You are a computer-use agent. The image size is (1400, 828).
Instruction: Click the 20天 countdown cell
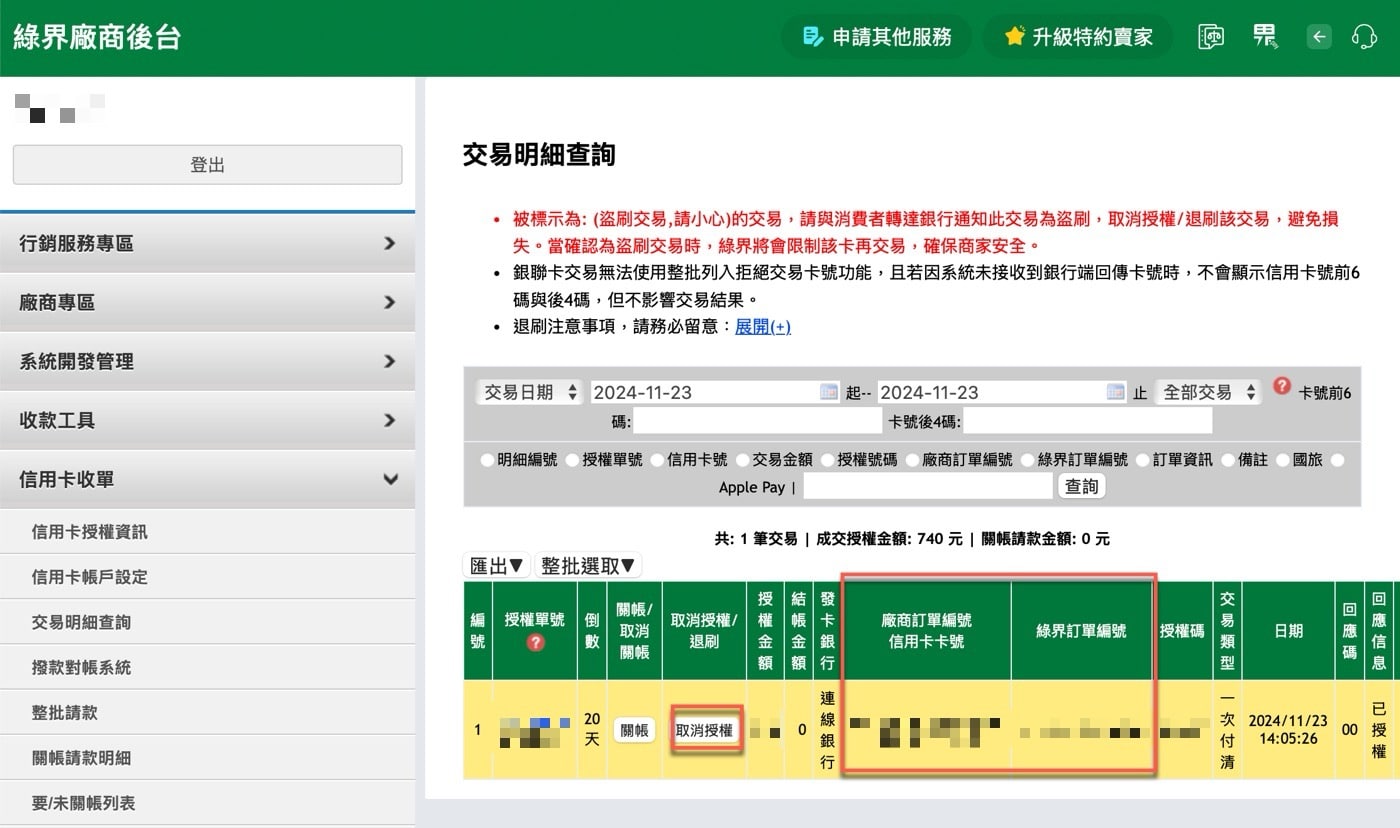click(592, 730)
